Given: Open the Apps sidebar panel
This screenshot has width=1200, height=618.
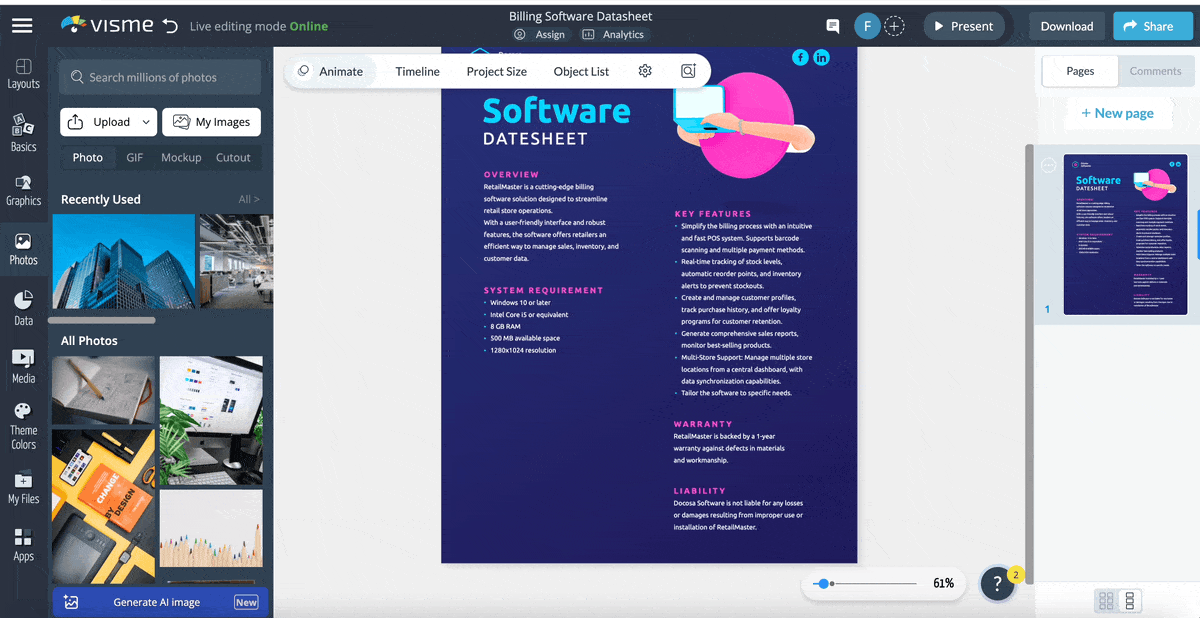Looking at the screenshot, I should (x=23, y=545).
